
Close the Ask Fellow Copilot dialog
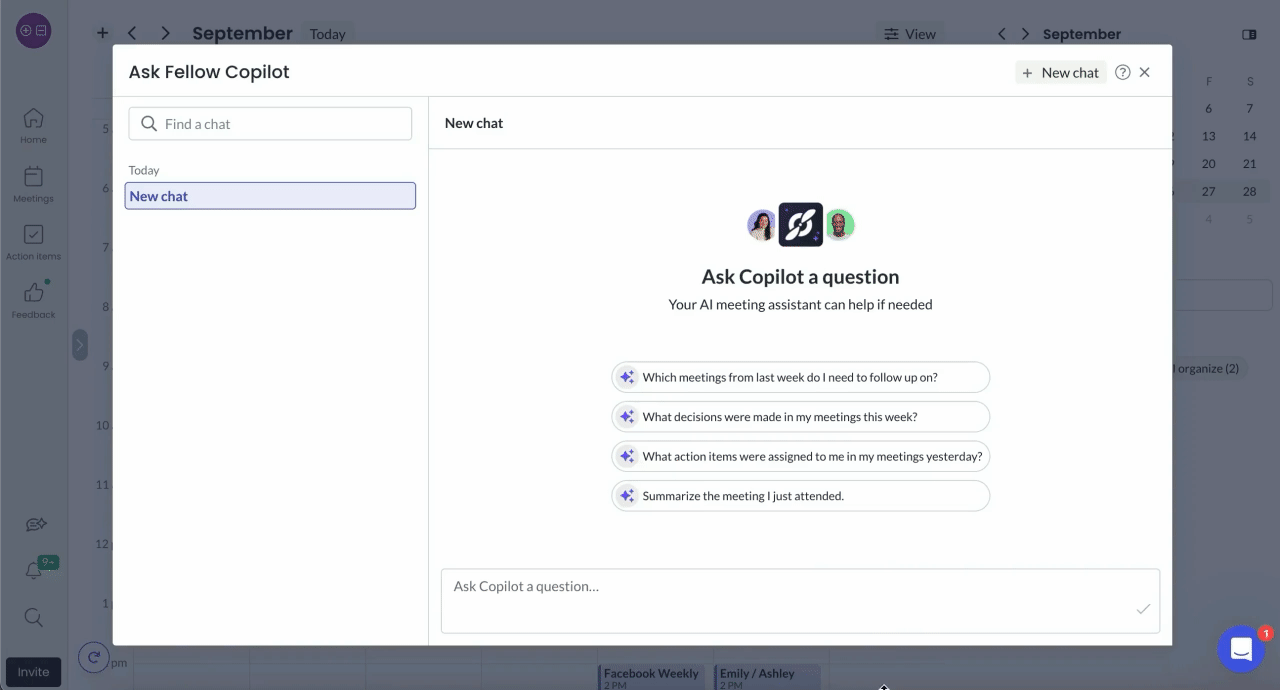[x=1145, y=72]
